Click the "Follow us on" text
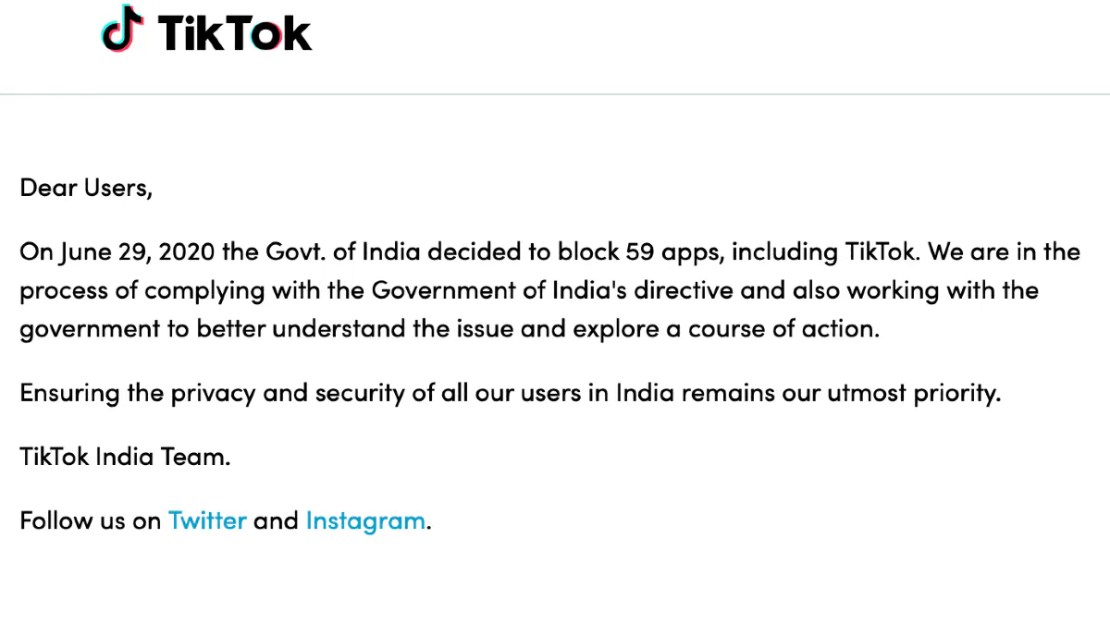Viewport: 1110px width, 624px height. point(90,521)
